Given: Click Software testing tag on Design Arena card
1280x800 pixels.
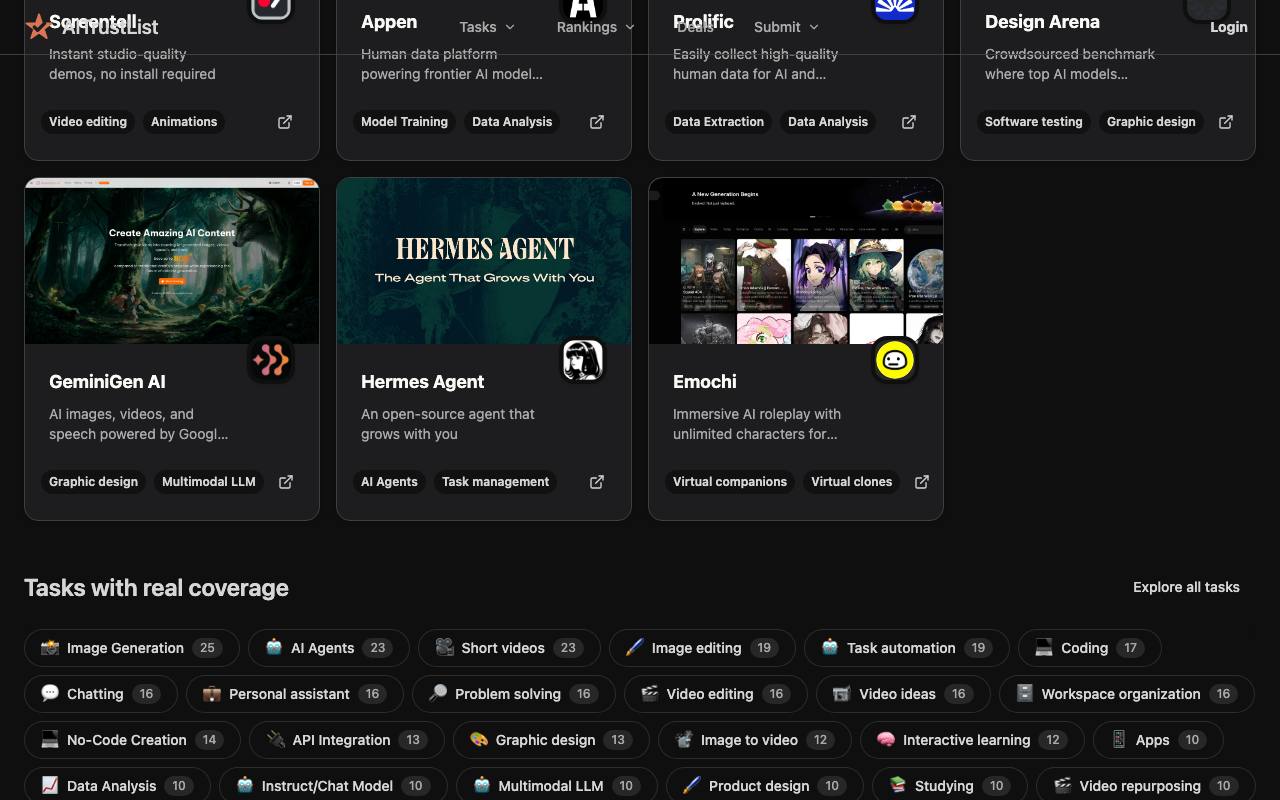Looking at the screenshot, I should pos(1034,122).
